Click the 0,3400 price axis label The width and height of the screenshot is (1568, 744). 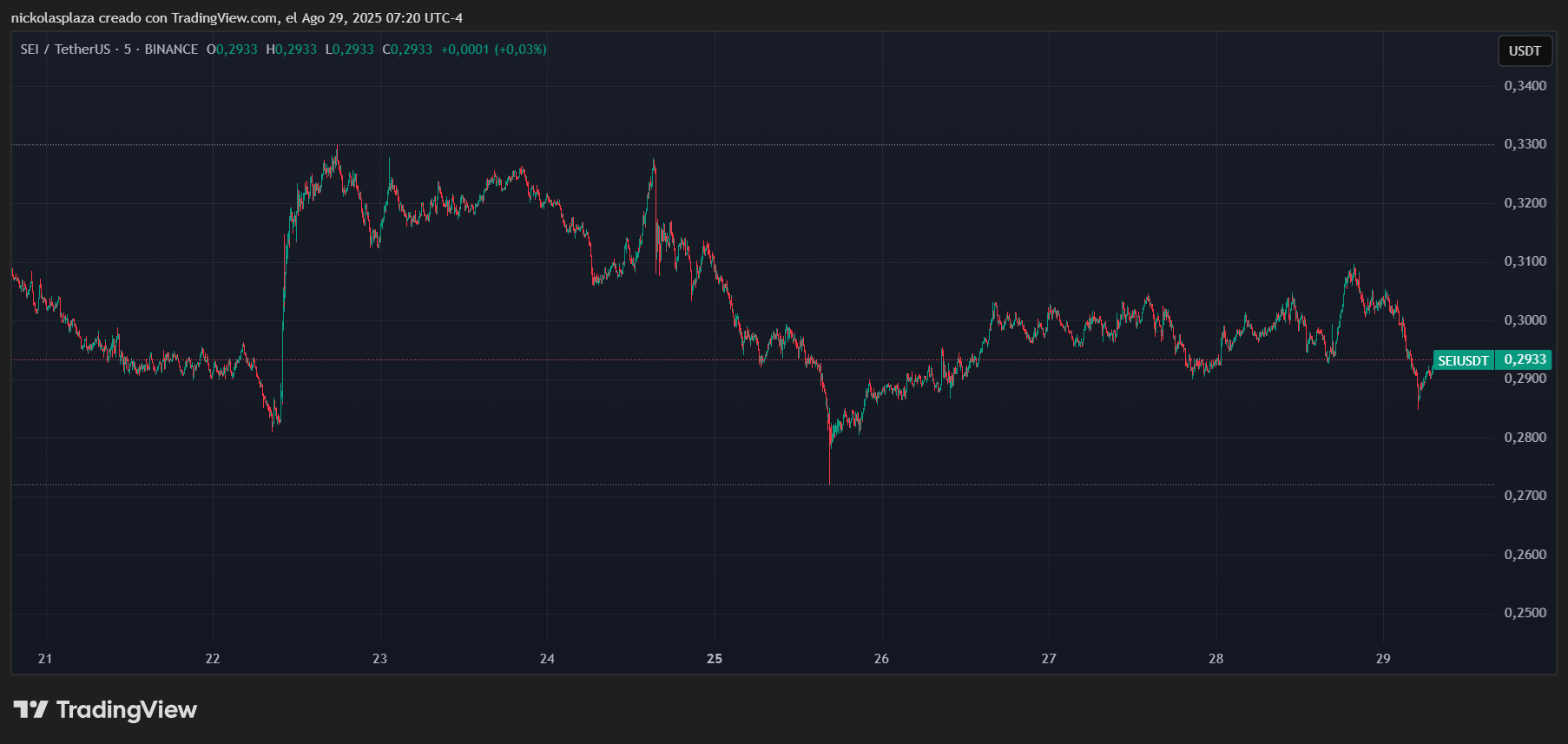click(x=1525, y=86)
